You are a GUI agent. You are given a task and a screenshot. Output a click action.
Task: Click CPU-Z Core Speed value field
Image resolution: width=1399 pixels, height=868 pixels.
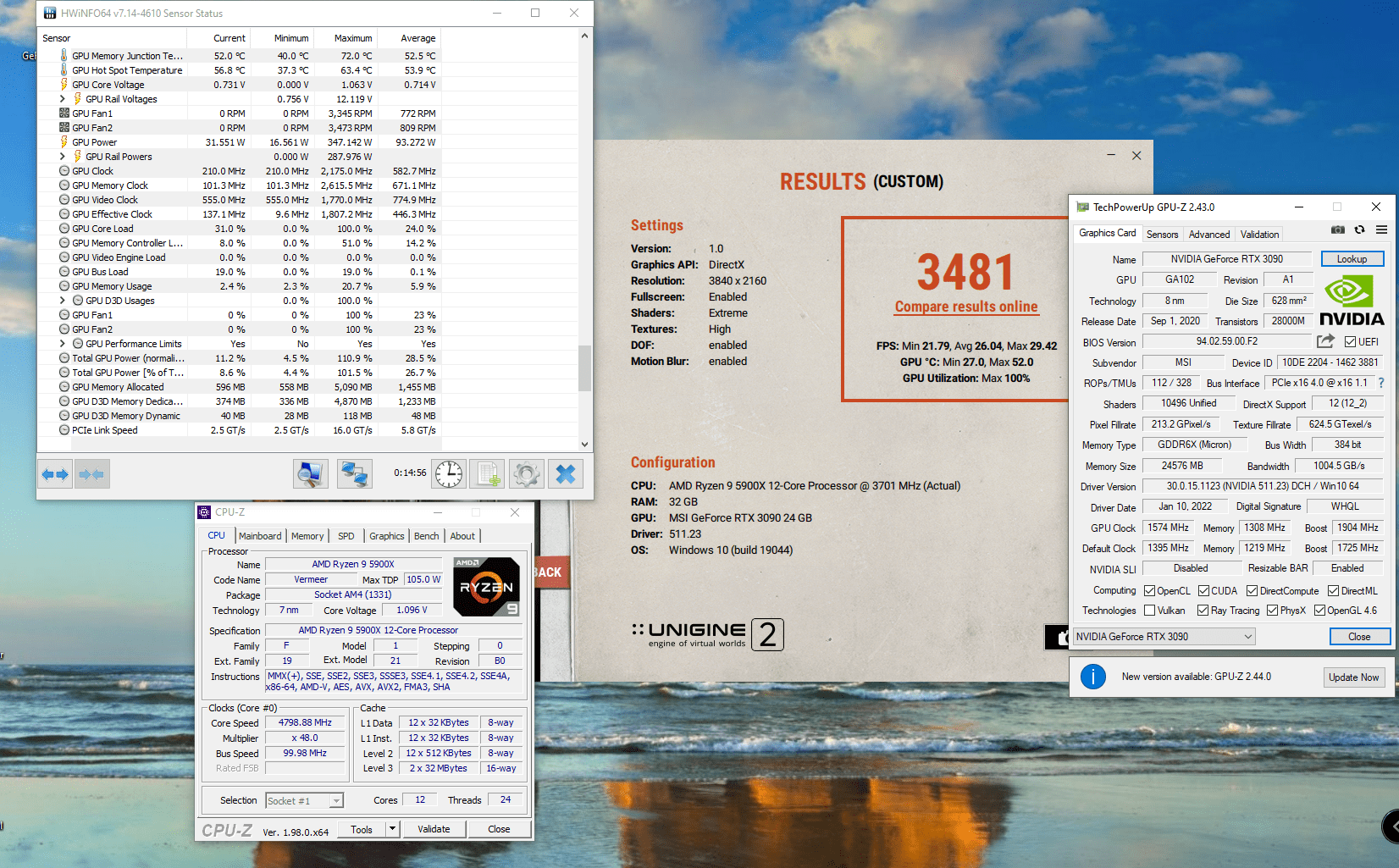click(x=305, y=723)
